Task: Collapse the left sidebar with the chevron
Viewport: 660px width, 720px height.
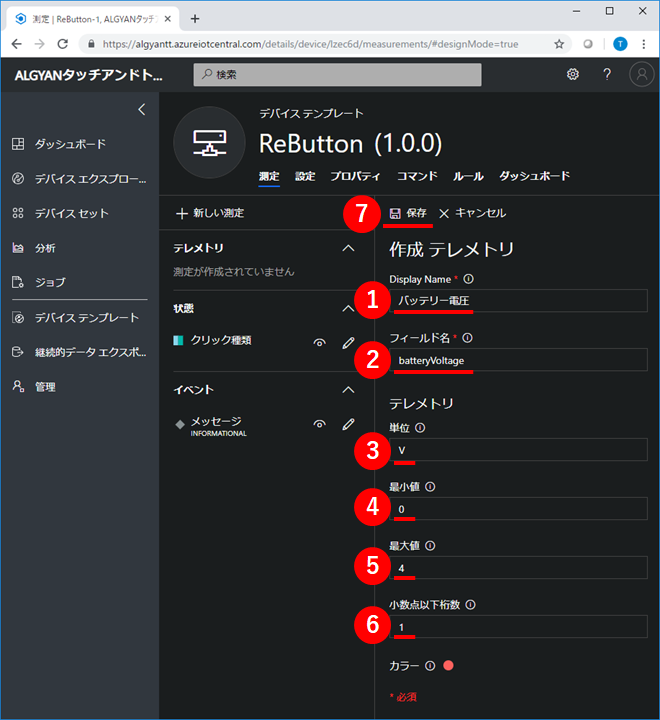Action: pyautogui.click(x=142, y=109)
